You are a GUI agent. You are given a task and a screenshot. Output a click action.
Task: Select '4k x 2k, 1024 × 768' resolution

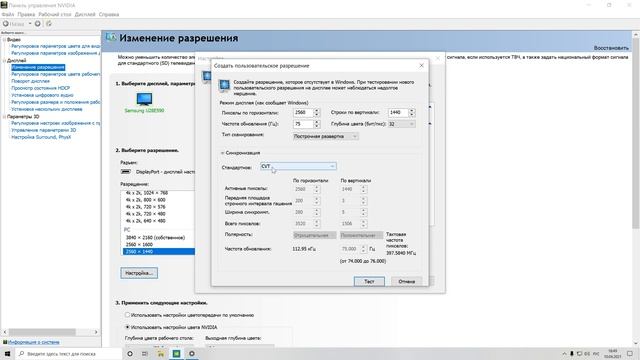coord(147,193)
